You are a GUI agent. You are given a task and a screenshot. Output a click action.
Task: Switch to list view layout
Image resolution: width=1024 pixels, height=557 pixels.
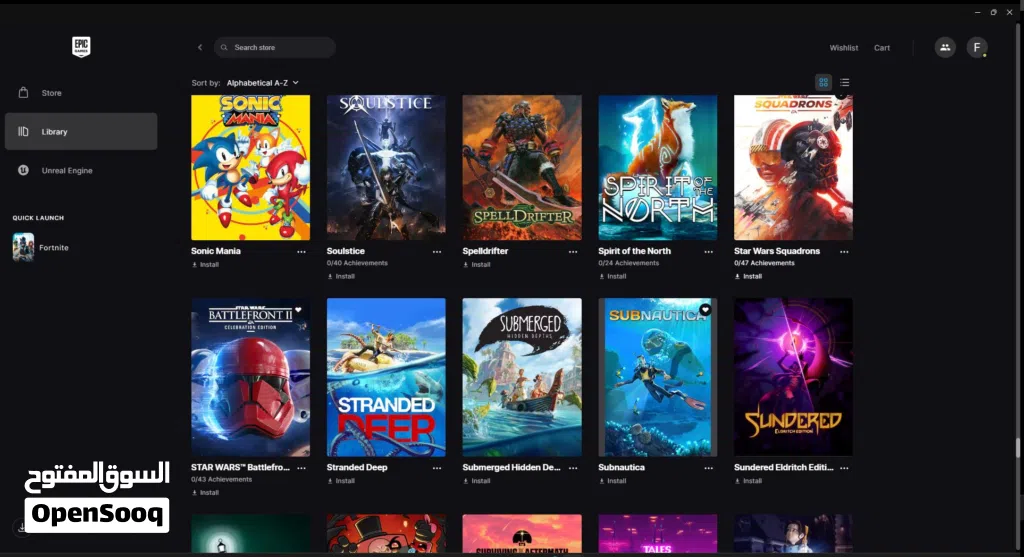click(845, 82)
